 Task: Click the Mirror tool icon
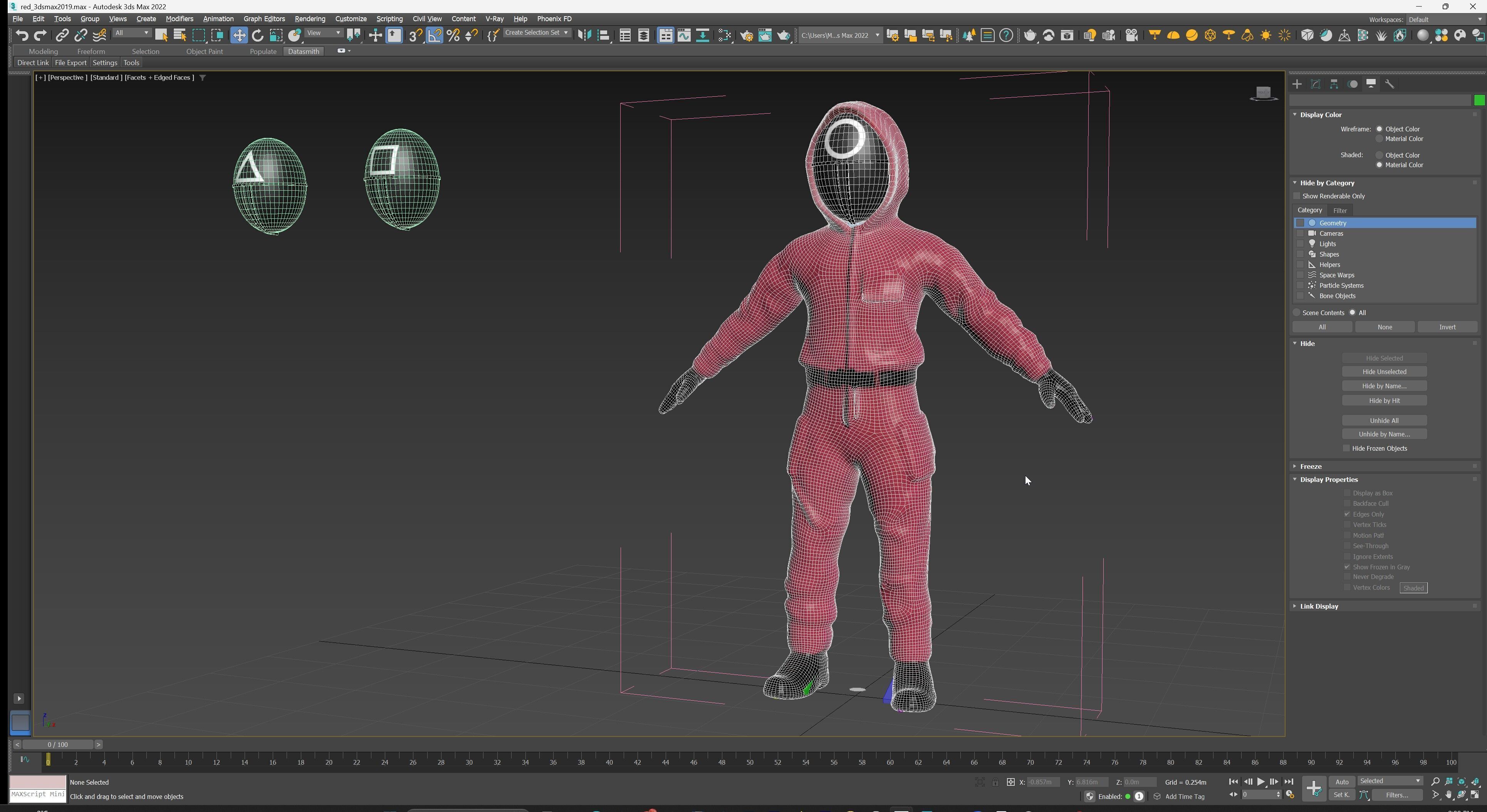pyautogui.click(x=584, y=36)
